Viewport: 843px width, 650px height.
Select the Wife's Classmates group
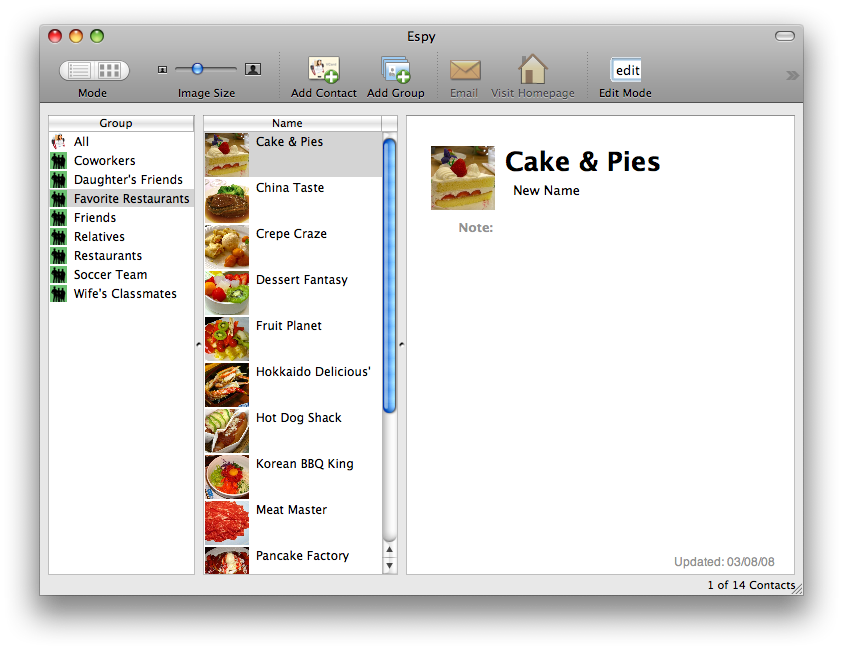pyautogui.click(x=121, y=294)
